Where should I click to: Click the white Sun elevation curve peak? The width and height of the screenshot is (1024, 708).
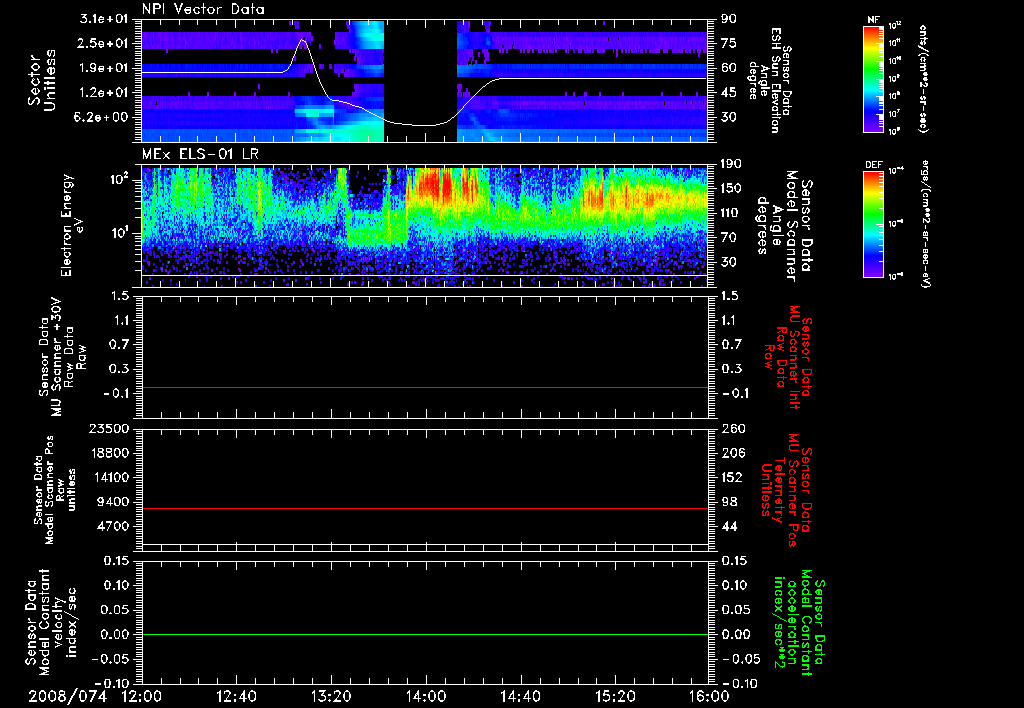point(303,40)
